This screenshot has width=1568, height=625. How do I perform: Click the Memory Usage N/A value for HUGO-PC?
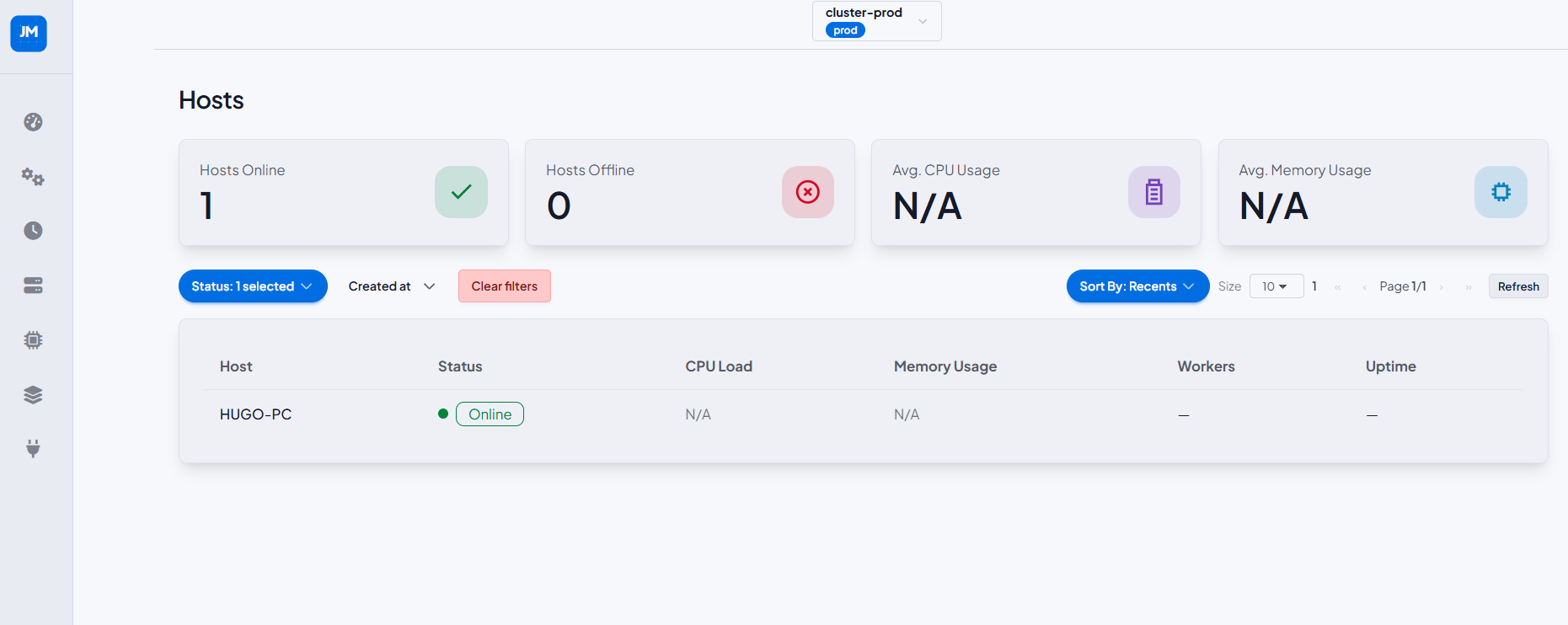[907, 414]
